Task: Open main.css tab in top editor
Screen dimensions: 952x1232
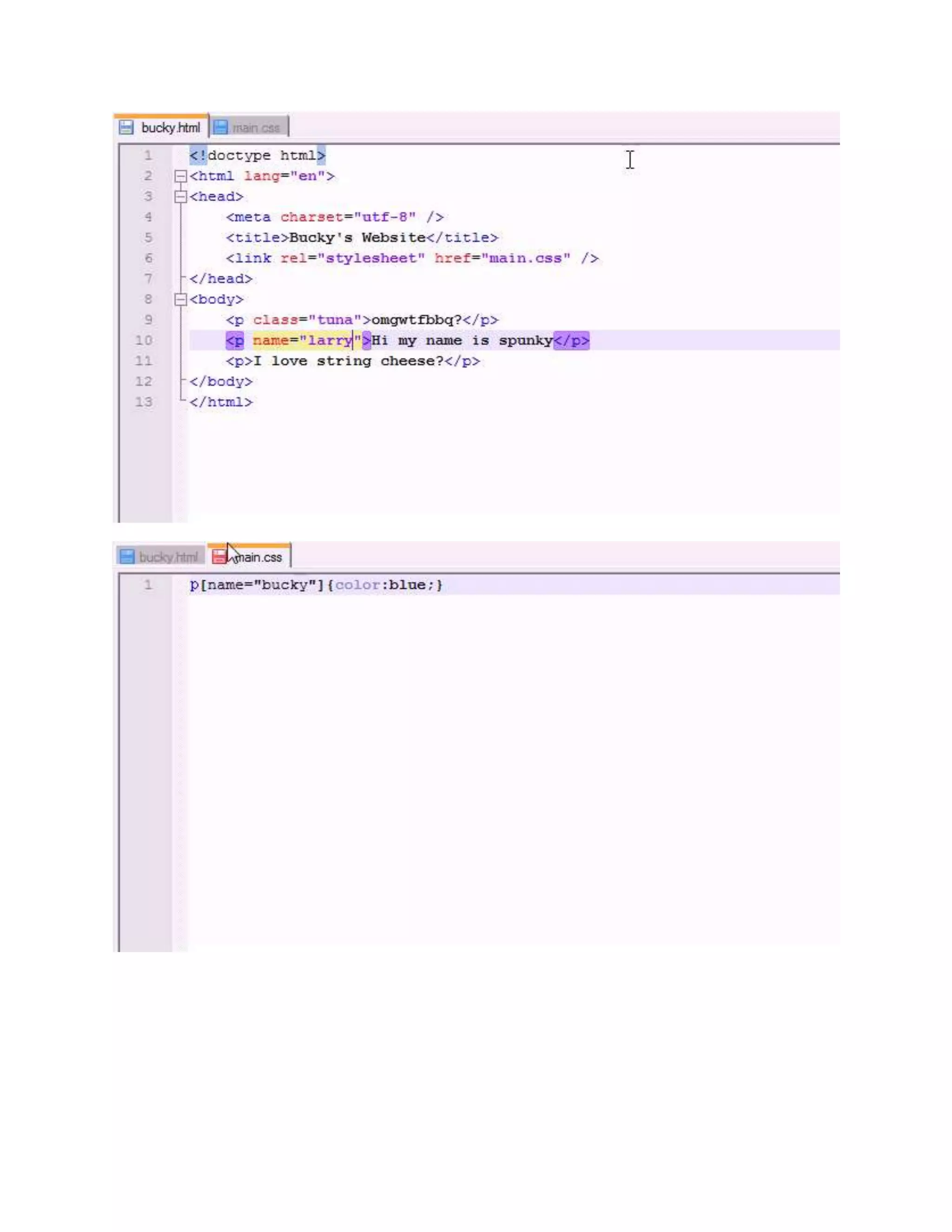Action: coord(249,127)
